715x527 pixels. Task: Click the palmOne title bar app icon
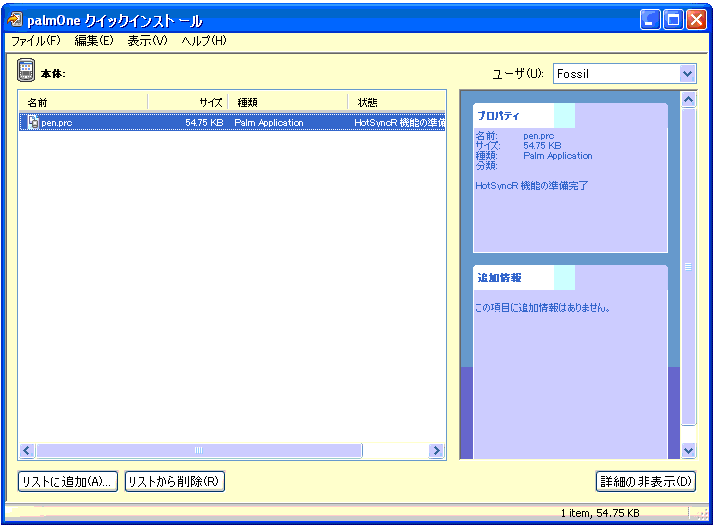click(x=15, y=20)
